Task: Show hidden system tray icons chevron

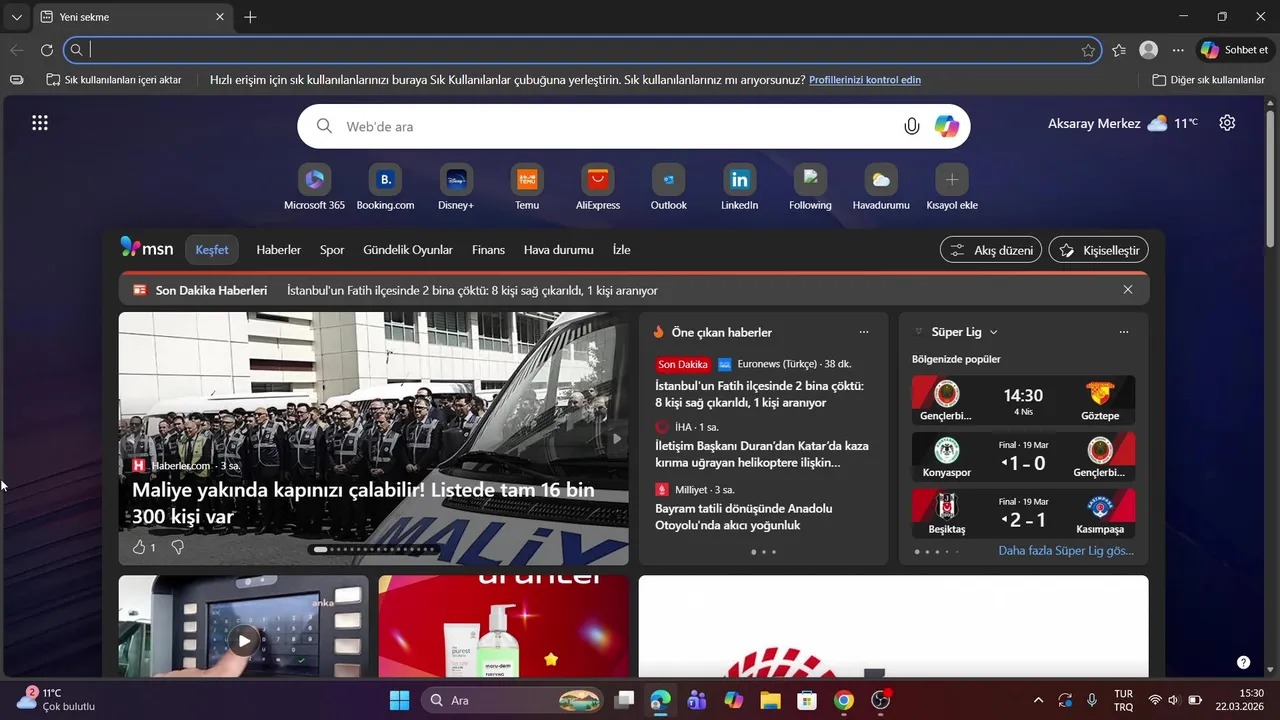Action: [1038, 700]
